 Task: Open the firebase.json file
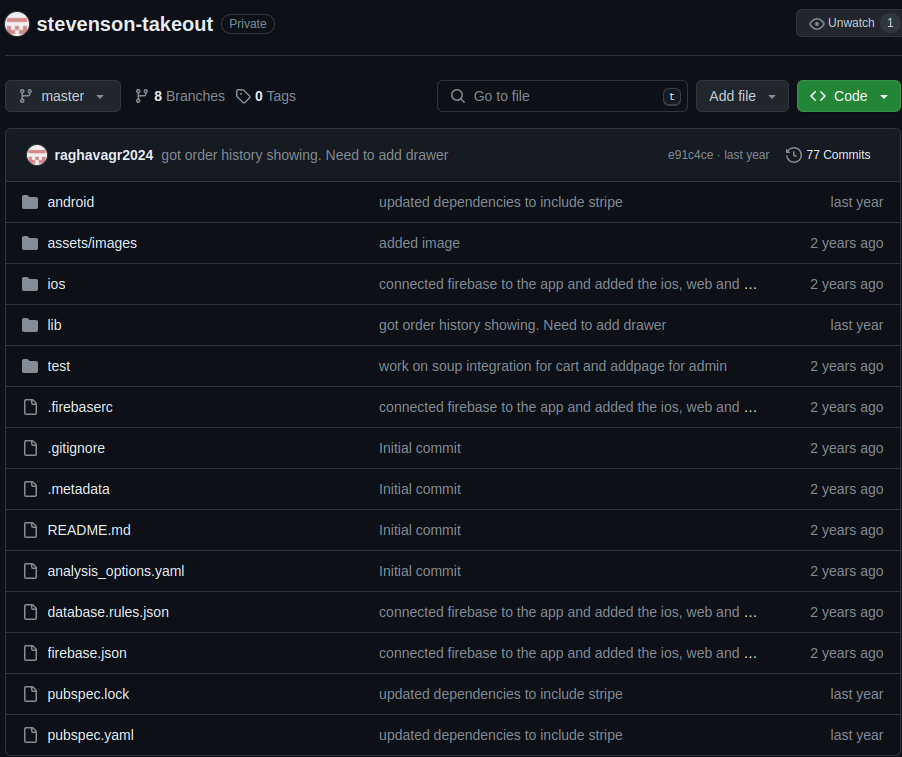[x=87, y=653]
